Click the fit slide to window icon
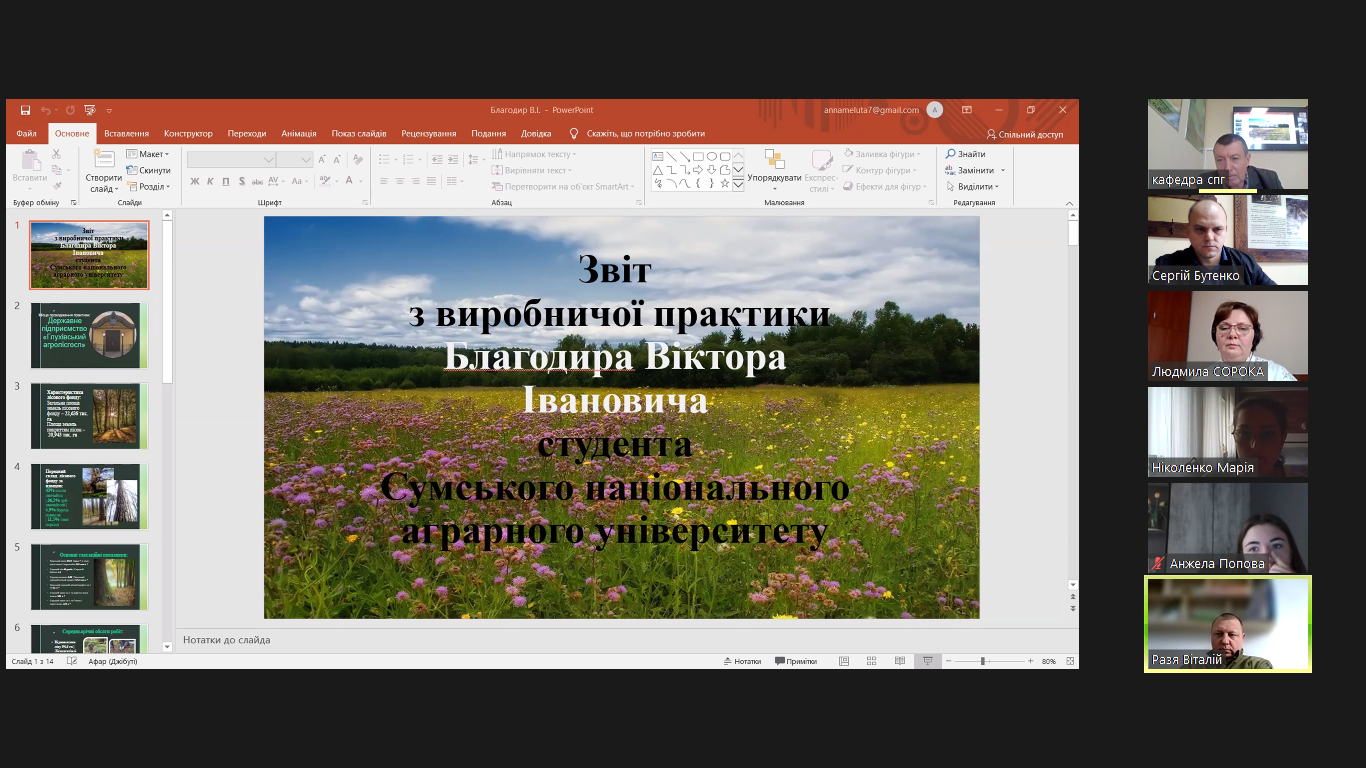The height and width of the screenshot is (768, 1366). [1071, 661]
